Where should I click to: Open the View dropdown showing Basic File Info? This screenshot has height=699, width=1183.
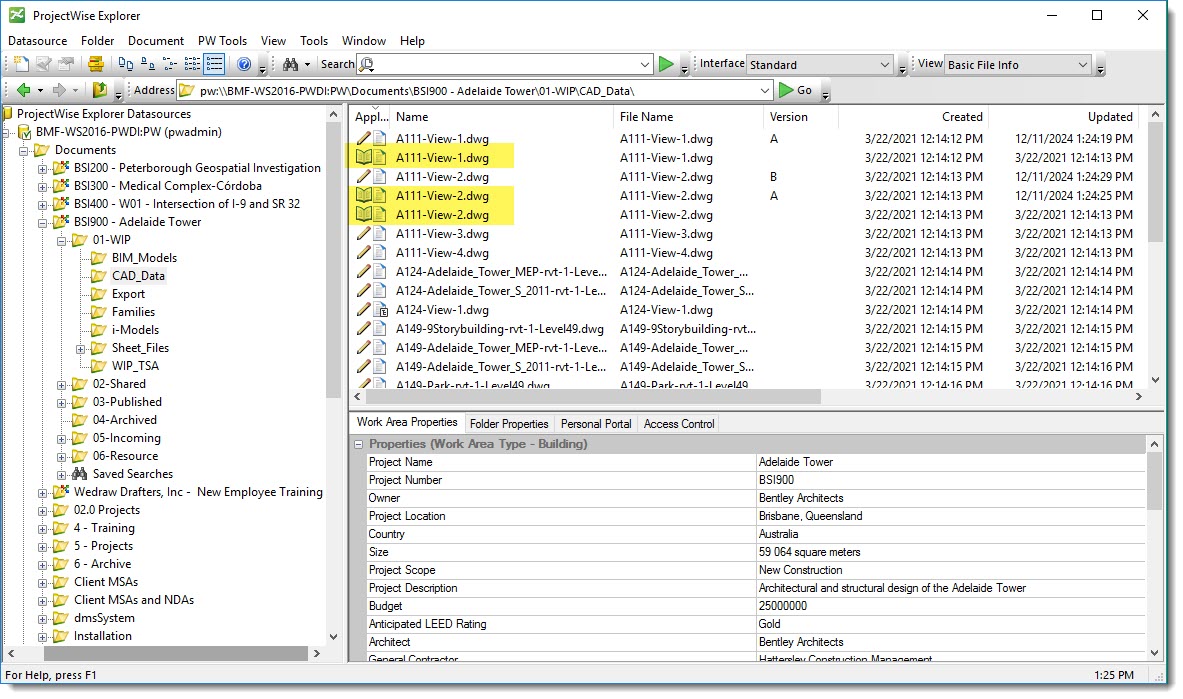(x=1018, y=65)
